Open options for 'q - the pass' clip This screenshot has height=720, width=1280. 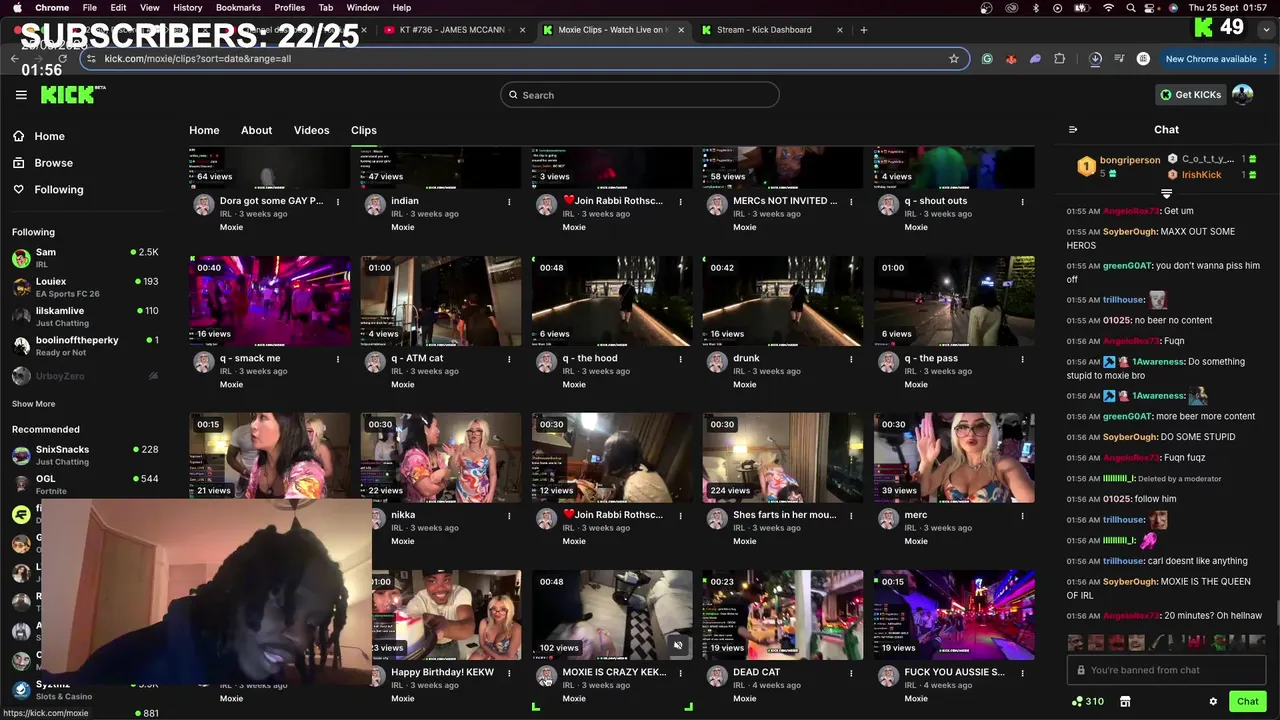click(1022, 359)
